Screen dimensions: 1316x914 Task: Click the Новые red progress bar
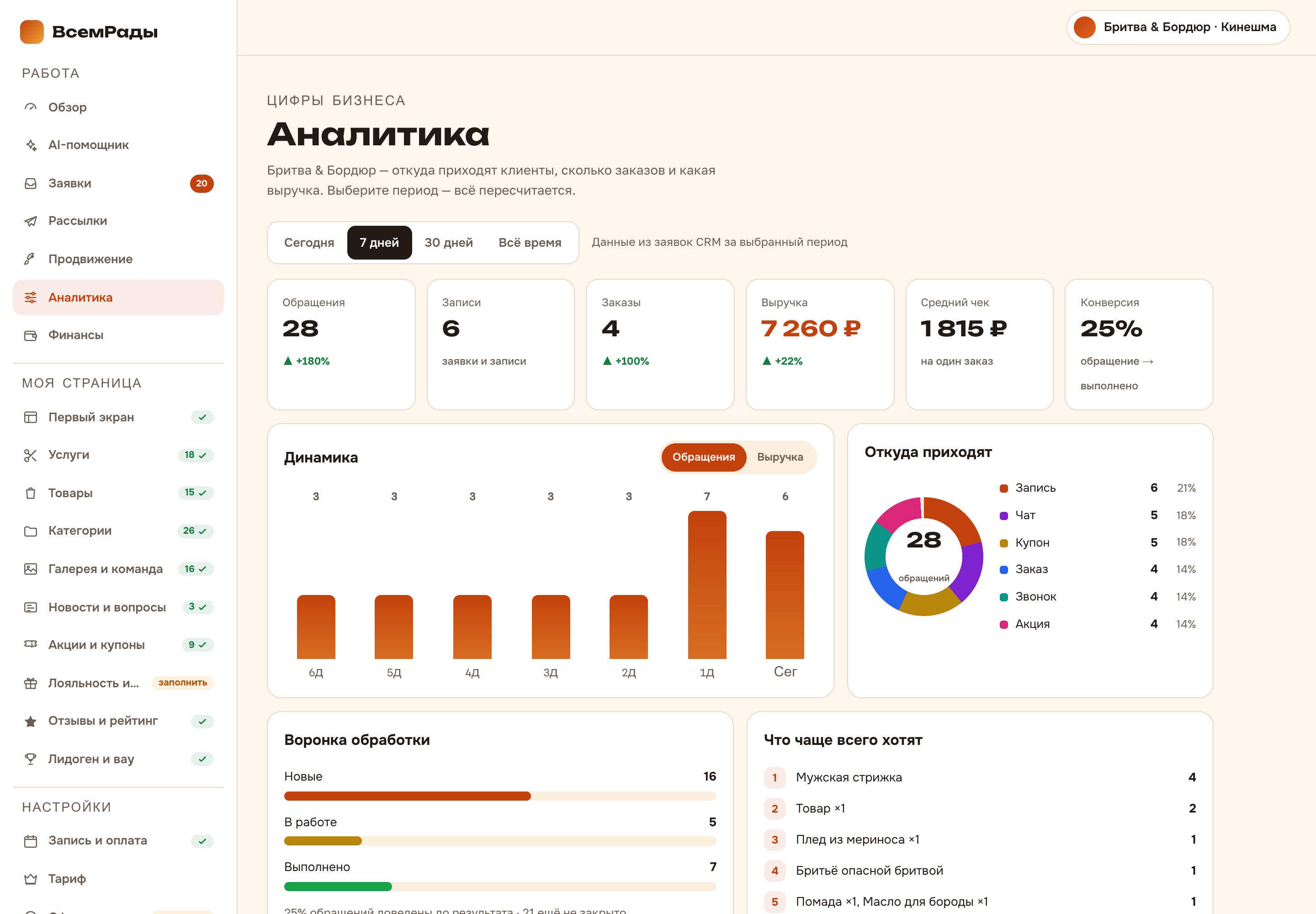407,796
